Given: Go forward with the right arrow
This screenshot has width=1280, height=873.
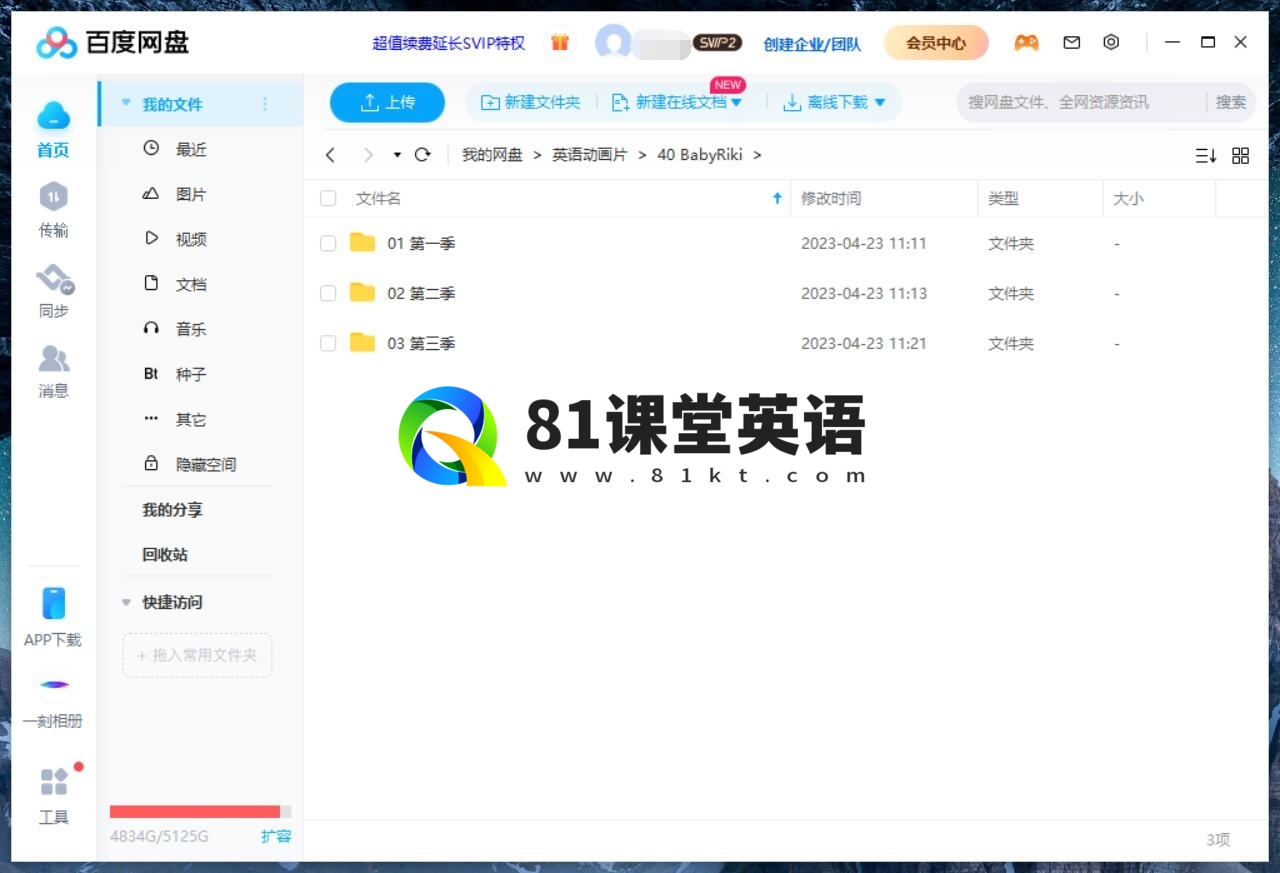Looking at the screenshot, I should click(368, 155).
